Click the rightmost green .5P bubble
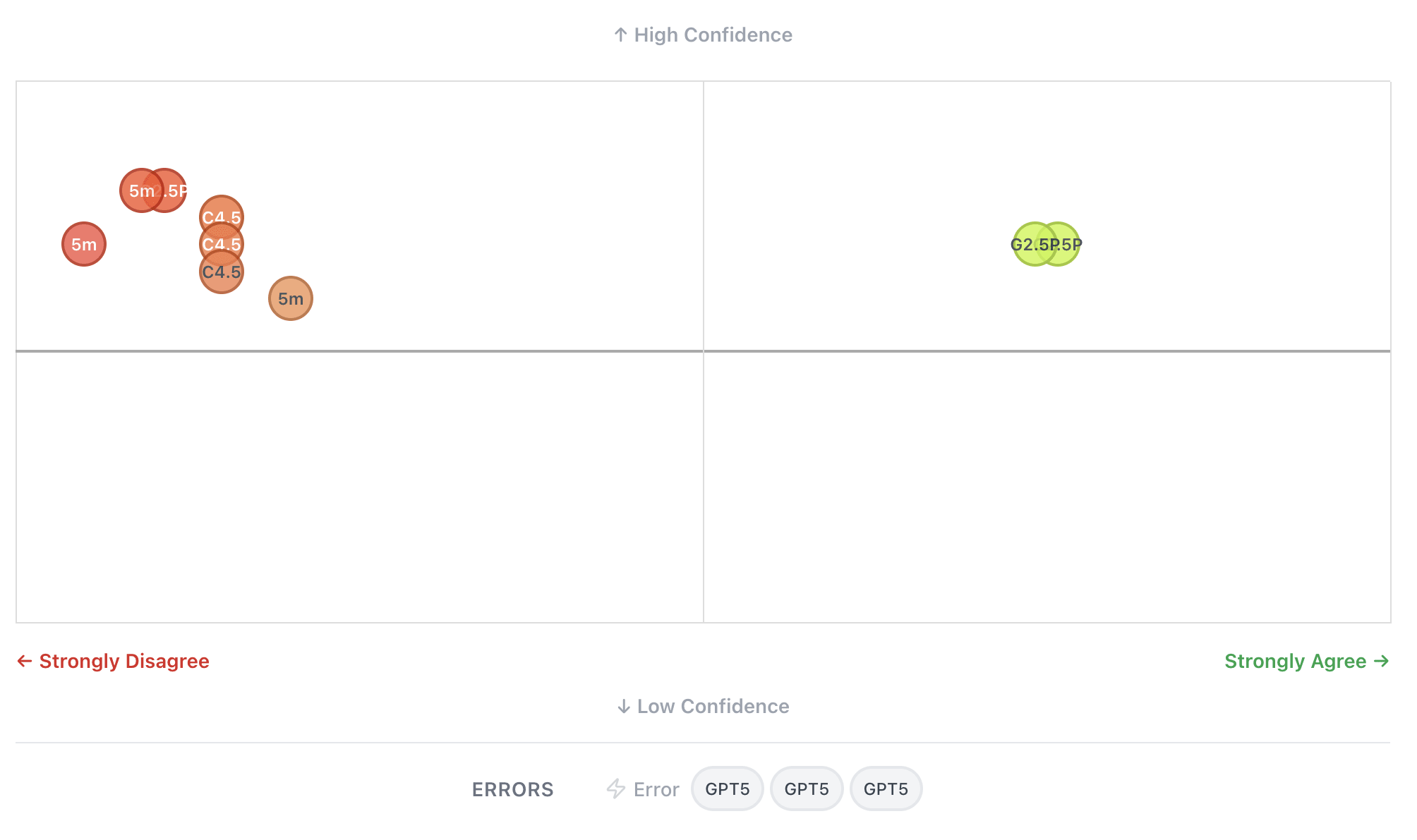The height and width of the screenshot is (840, 1417). pyautogui.click(x=1067, y=244)
